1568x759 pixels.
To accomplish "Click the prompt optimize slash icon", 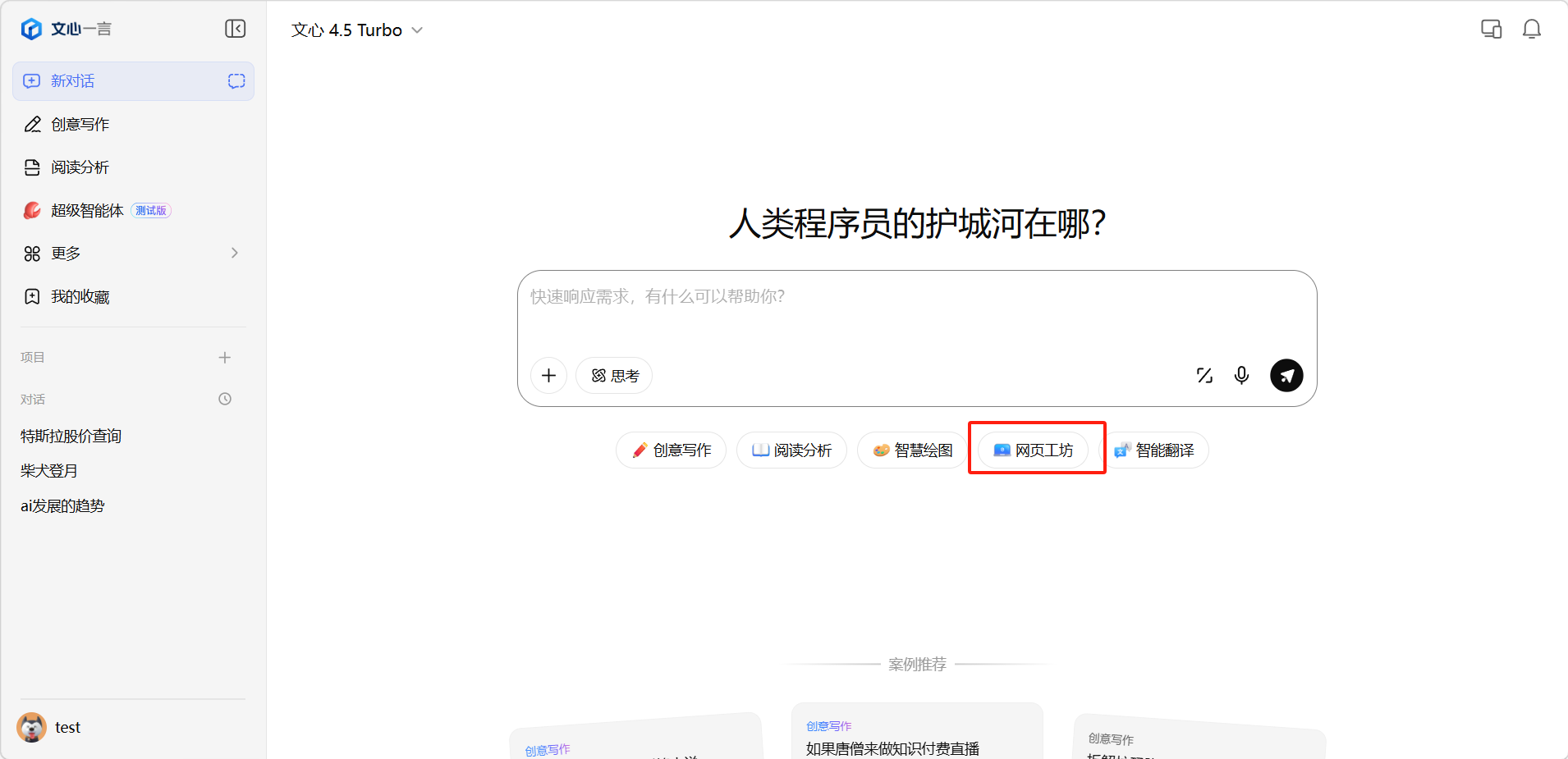I will (x=1204, y=376).
